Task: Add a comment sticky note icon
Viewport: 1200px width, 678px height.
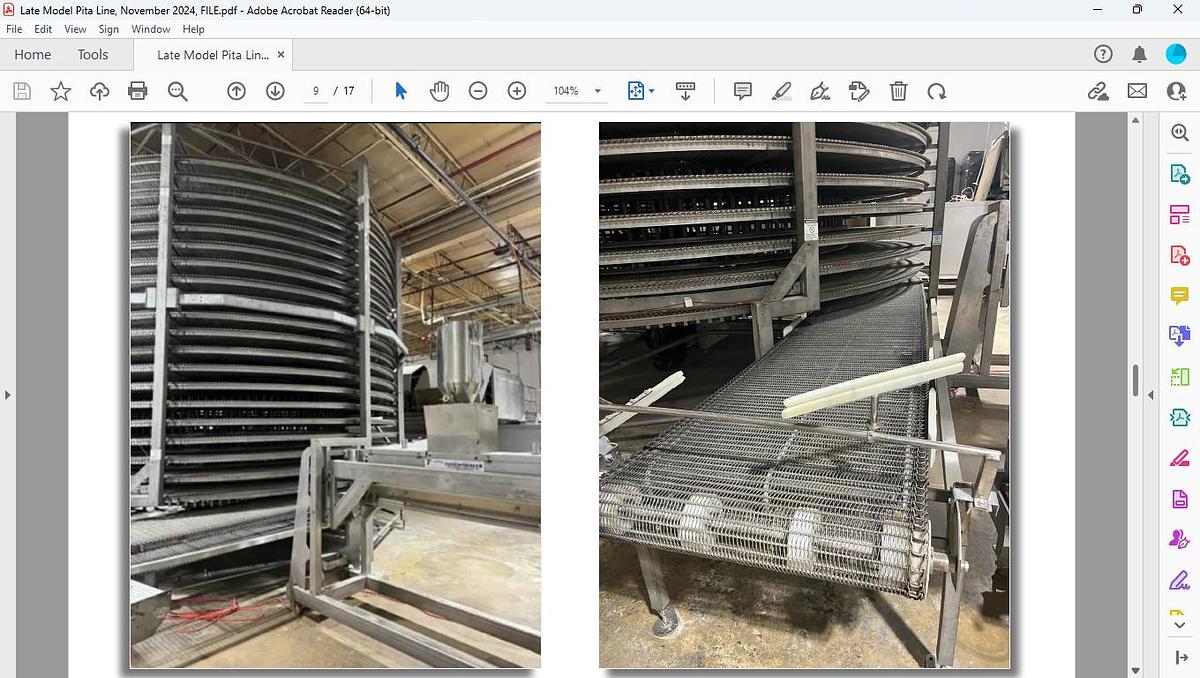Action: (743, 91)
